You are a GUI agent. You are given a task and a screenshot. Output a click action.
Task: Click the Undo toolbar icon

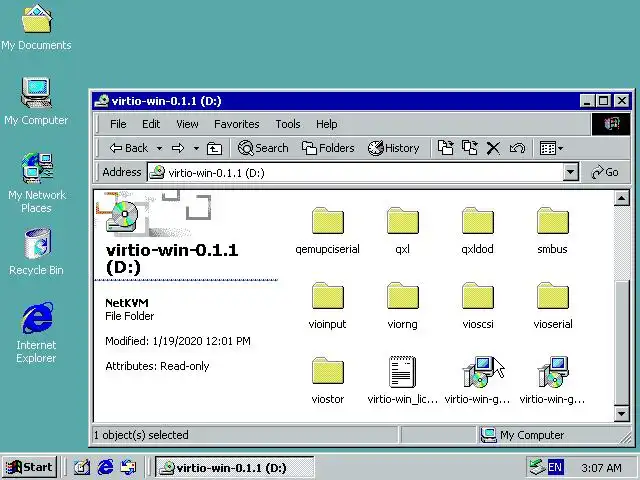pos(517,148)
